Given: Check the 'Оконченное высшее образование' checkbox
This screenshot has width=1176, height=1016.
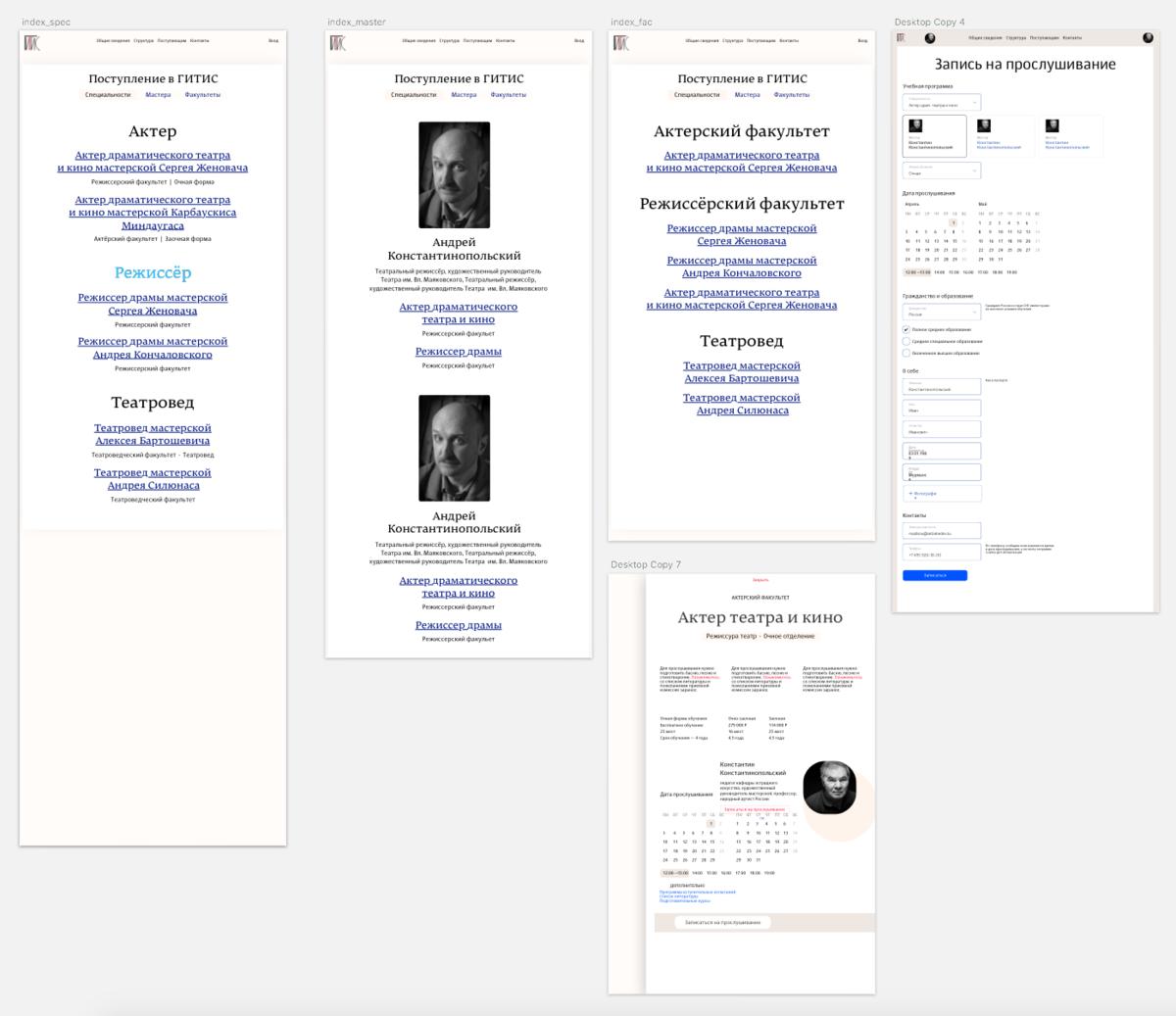Looking at the screenshot, I should 906,354.
